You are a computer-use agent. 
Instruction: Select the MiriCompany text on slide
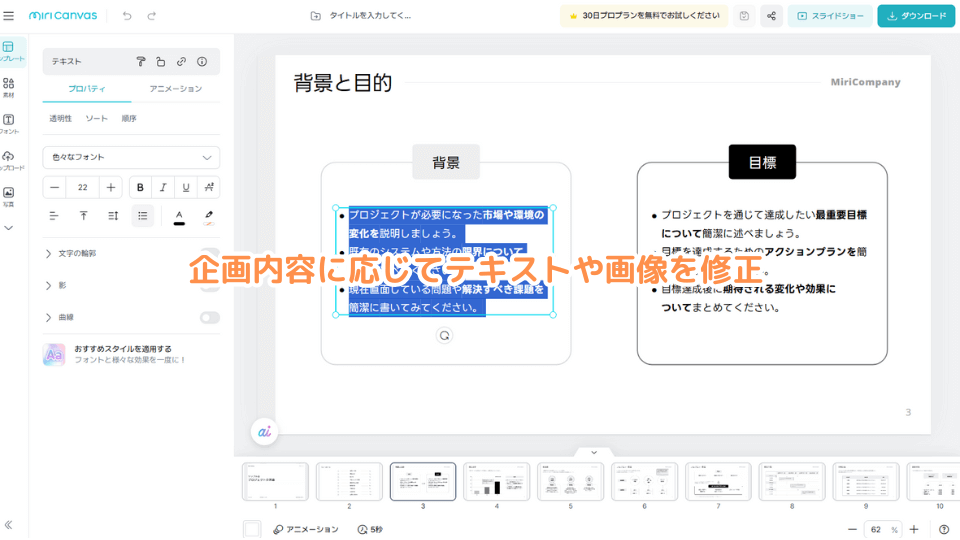tap(865, 82)
